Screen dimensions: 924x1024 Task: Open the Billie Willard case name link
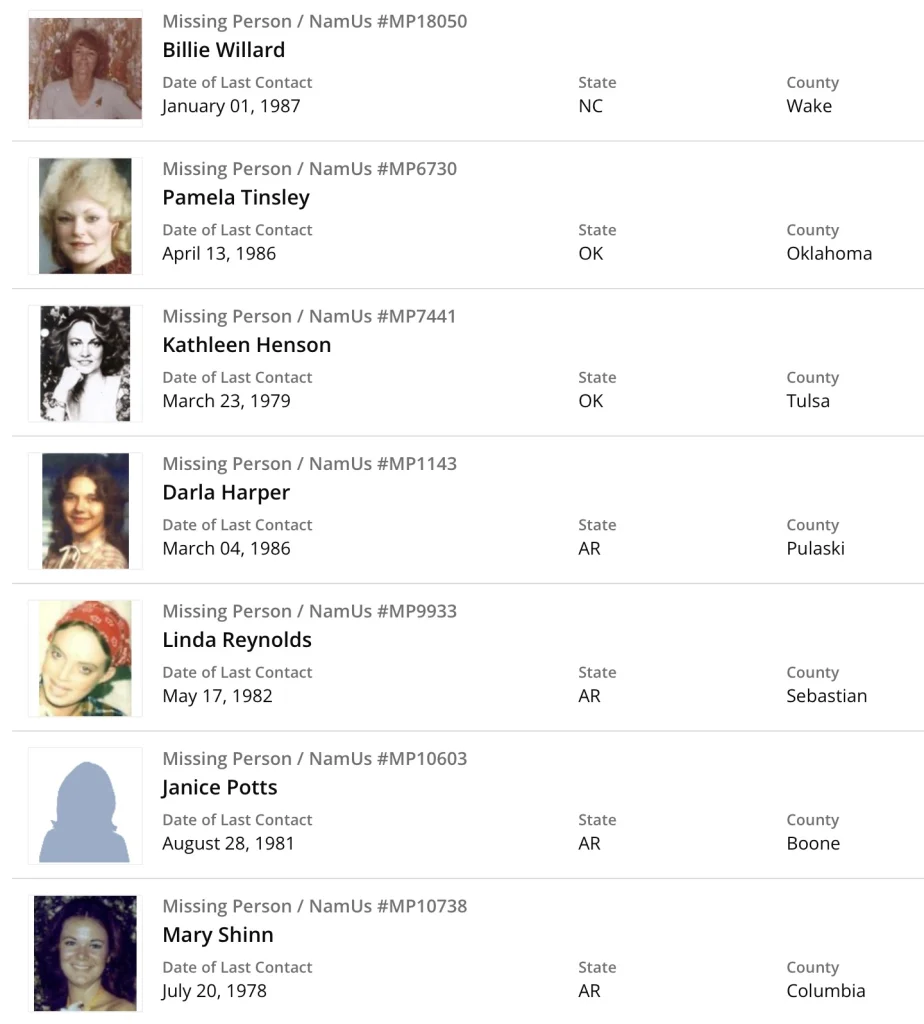223,50
